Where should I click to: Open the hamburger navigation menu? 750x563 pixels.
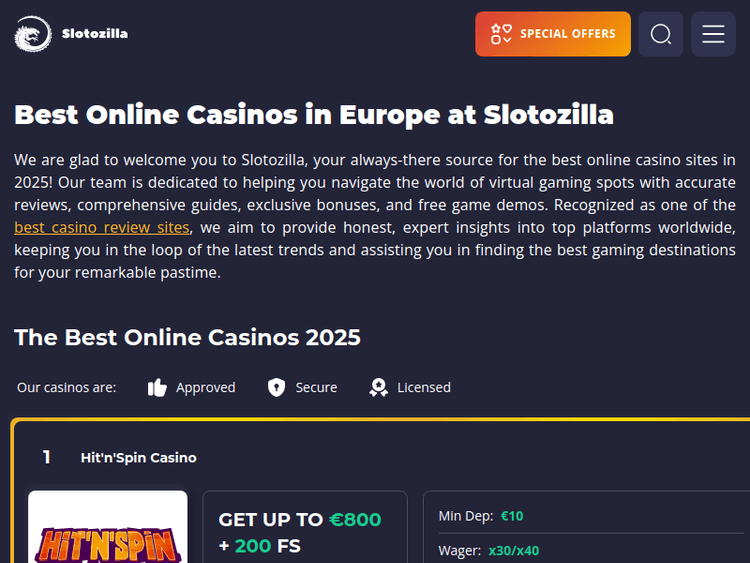[713, 34]
